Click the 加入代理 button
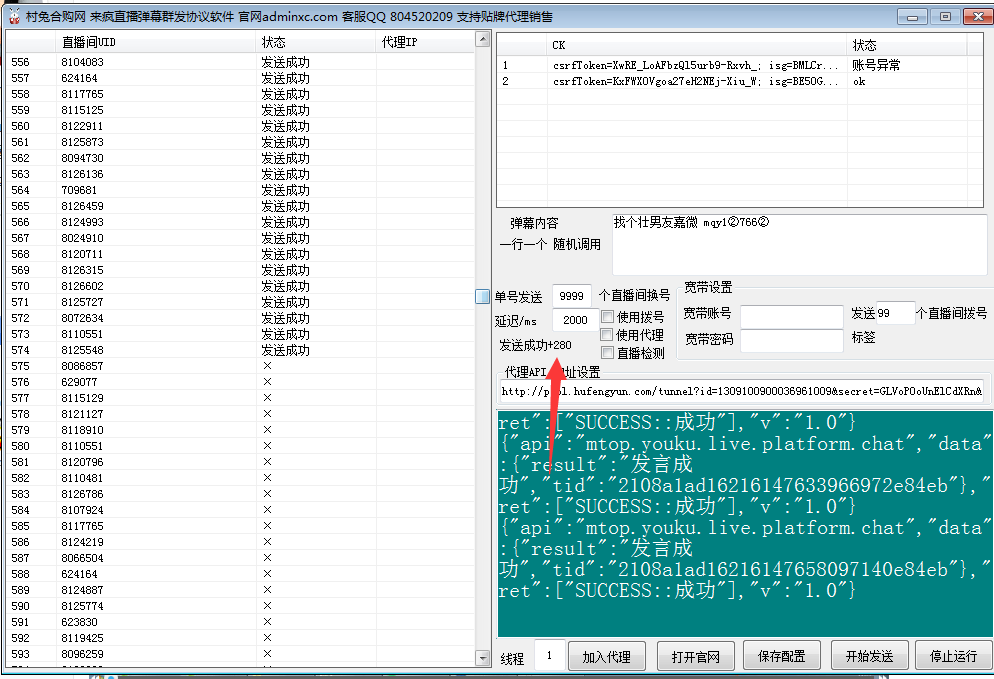The width and height of the screenshot is (994, 679). pos(607,656)
